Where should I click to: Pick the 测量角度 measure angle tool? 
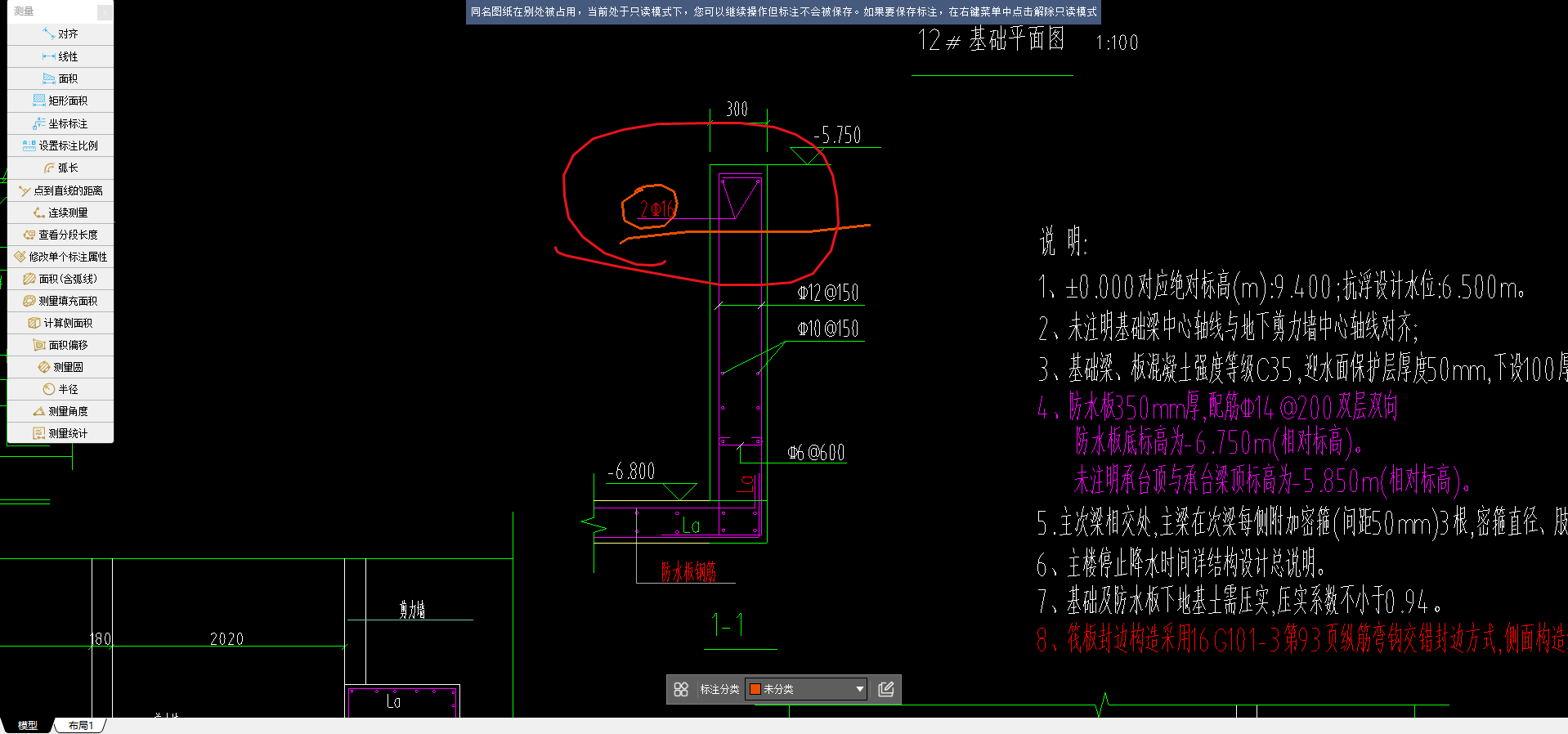pyautogui.click(x=60, y=411)
